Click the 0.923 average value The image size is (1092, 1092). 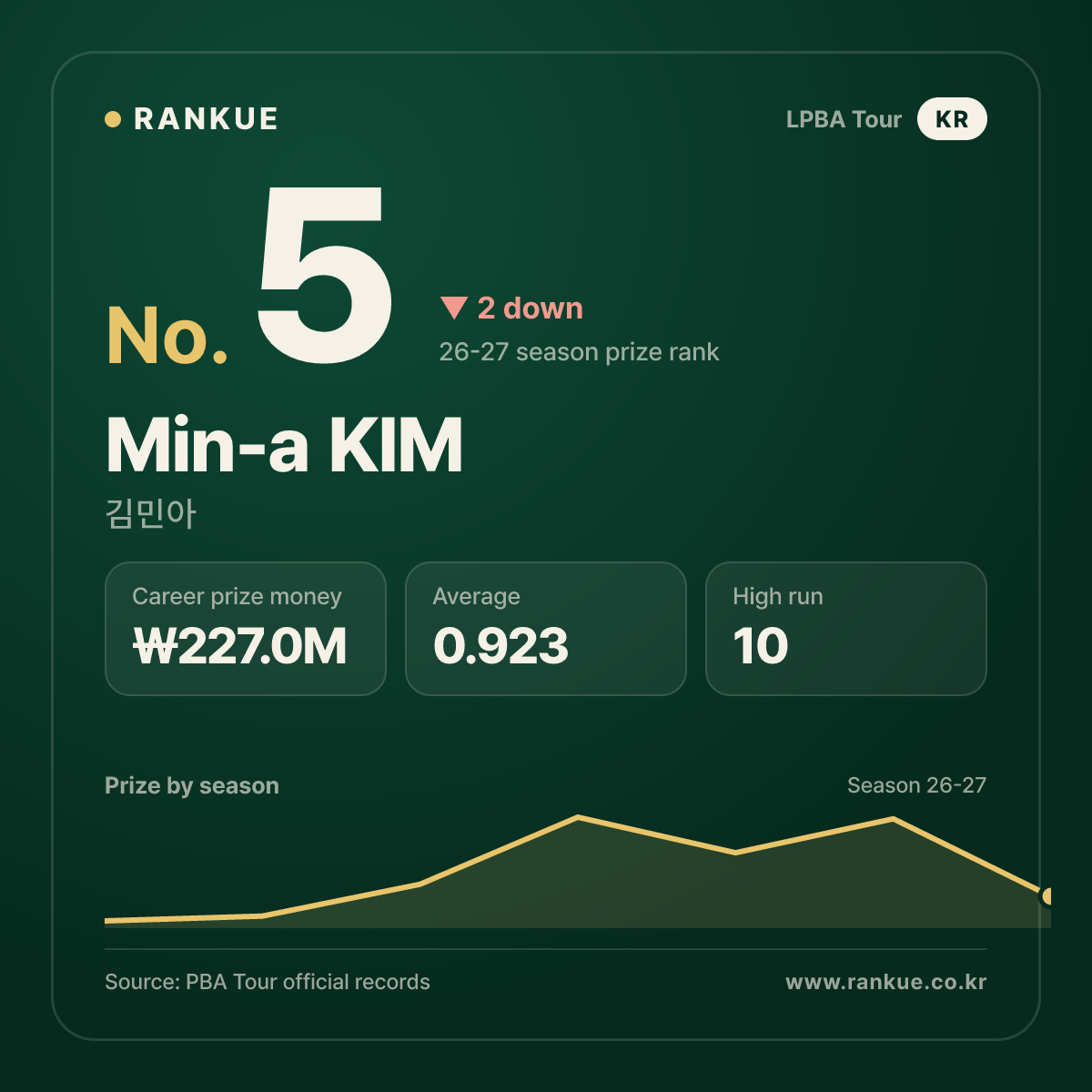[x=500, y=646]
